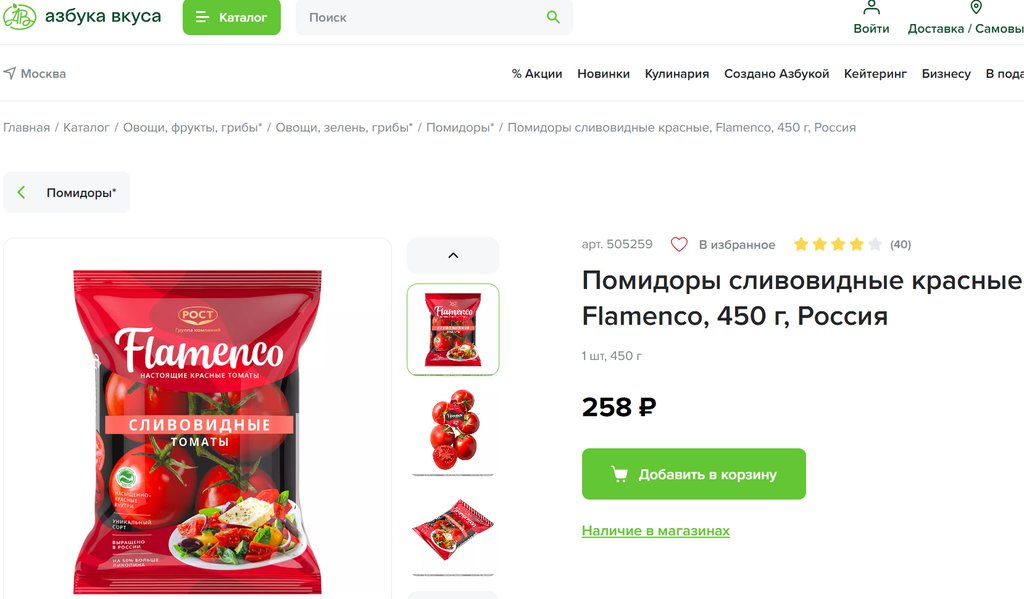Click the delivery location pin icon
The height and width of the screenshot is (599, 1024).
click(976, 7)
